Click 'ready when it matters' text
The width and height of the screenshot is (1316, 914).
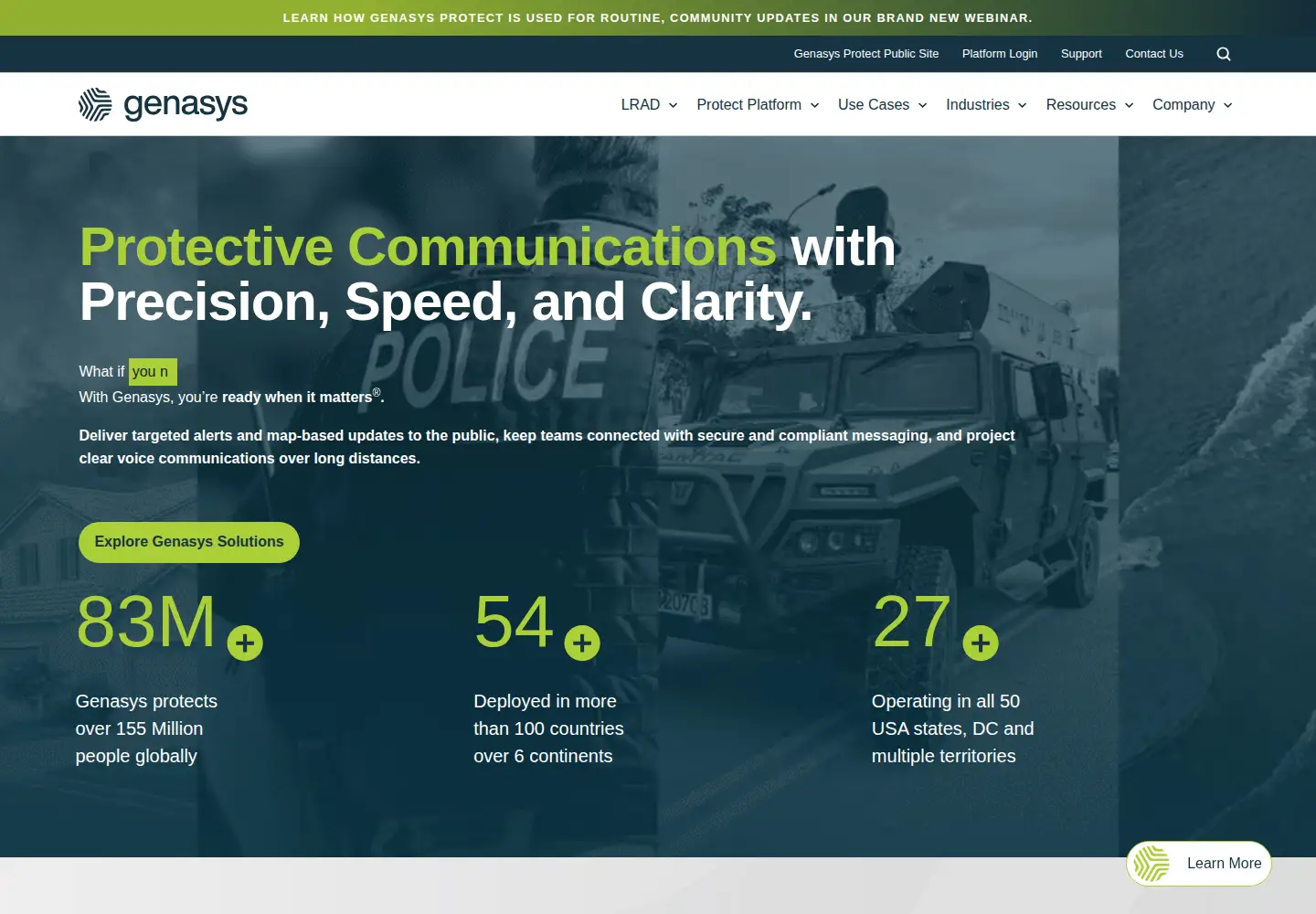click(x=297, y=398)
